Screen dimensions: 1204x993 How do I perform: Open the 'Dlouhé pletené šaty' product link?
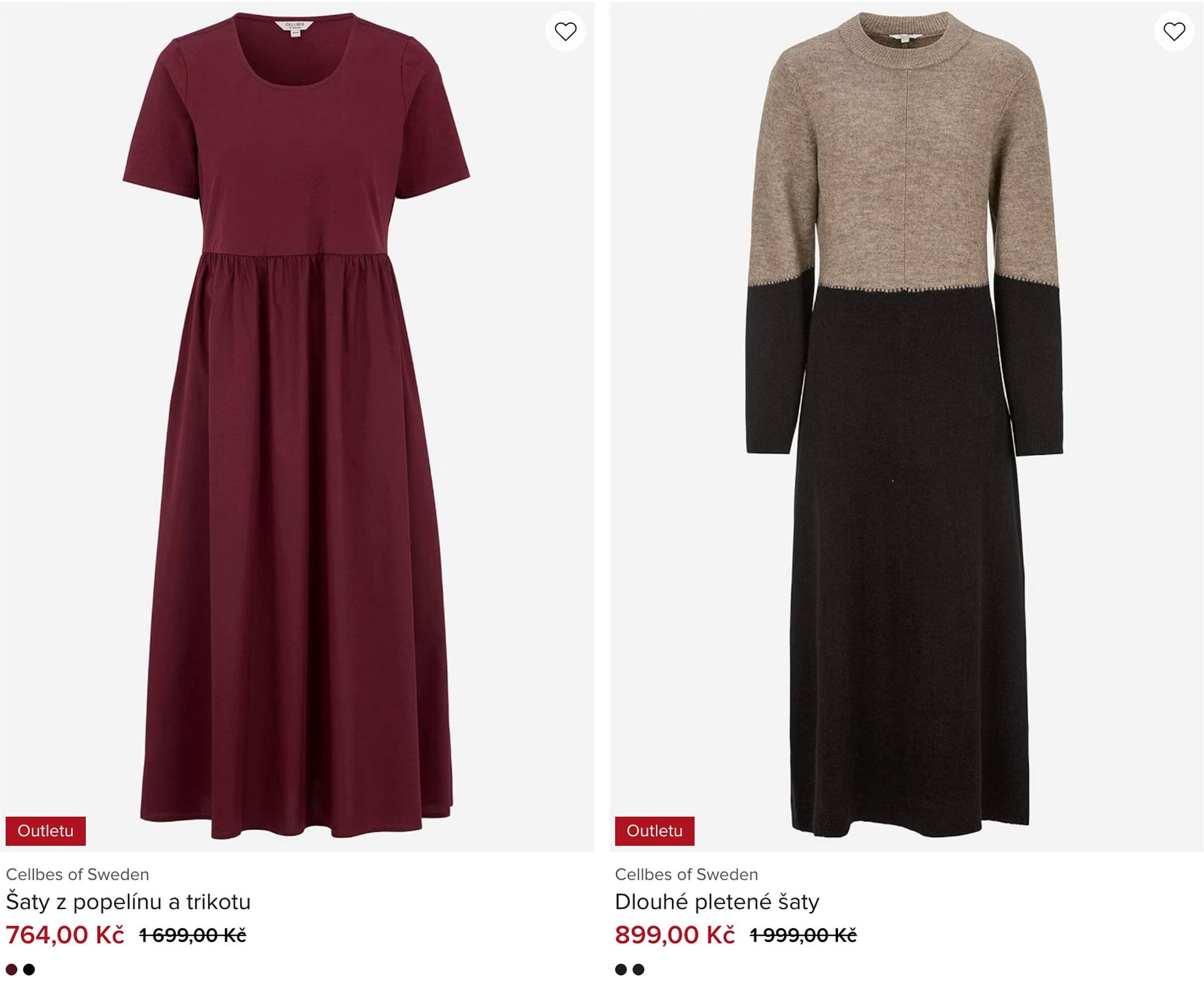[716, 902]
